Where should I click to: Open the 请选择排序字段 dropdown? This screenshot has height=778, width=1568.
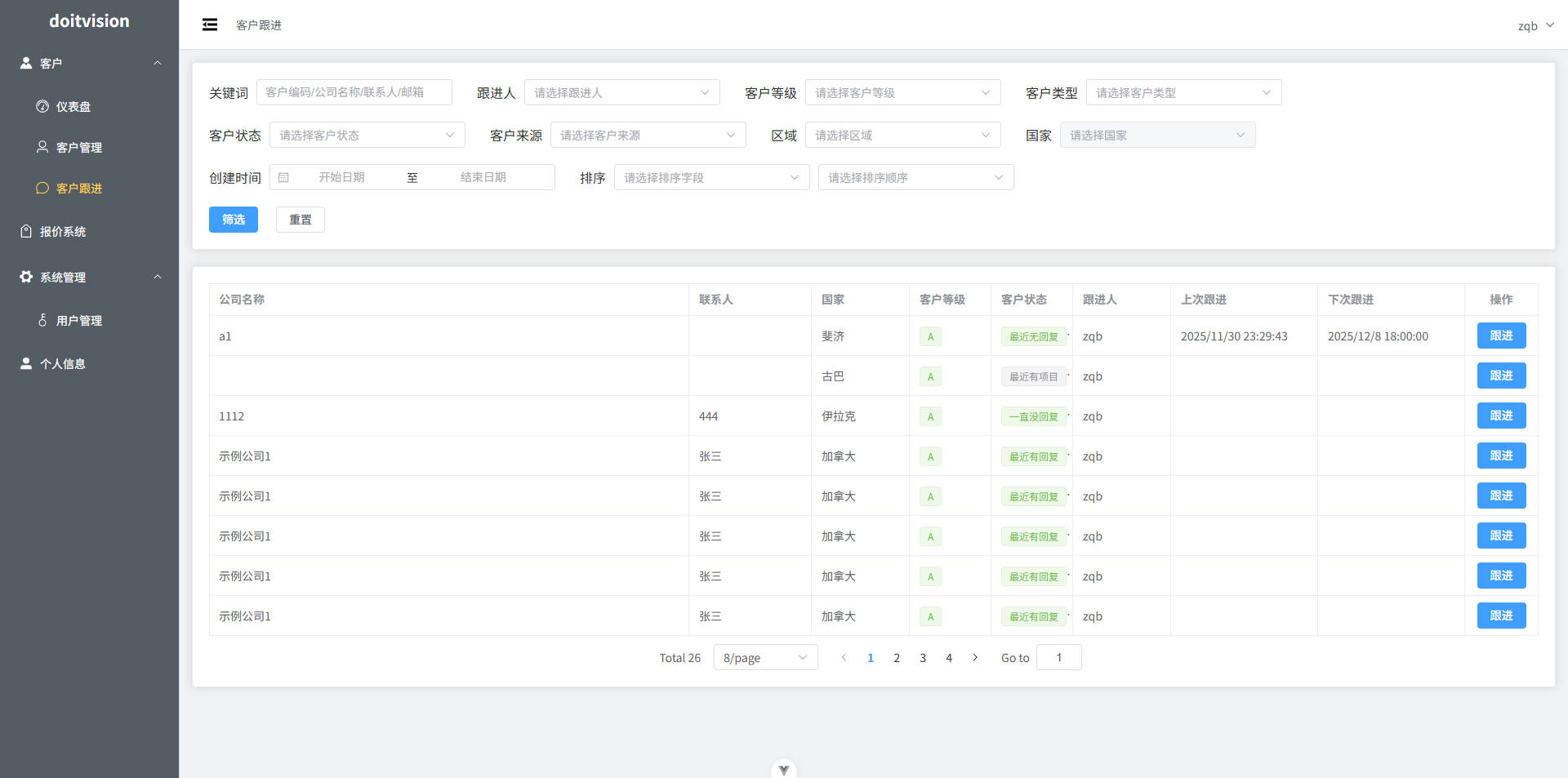[712, 177]
